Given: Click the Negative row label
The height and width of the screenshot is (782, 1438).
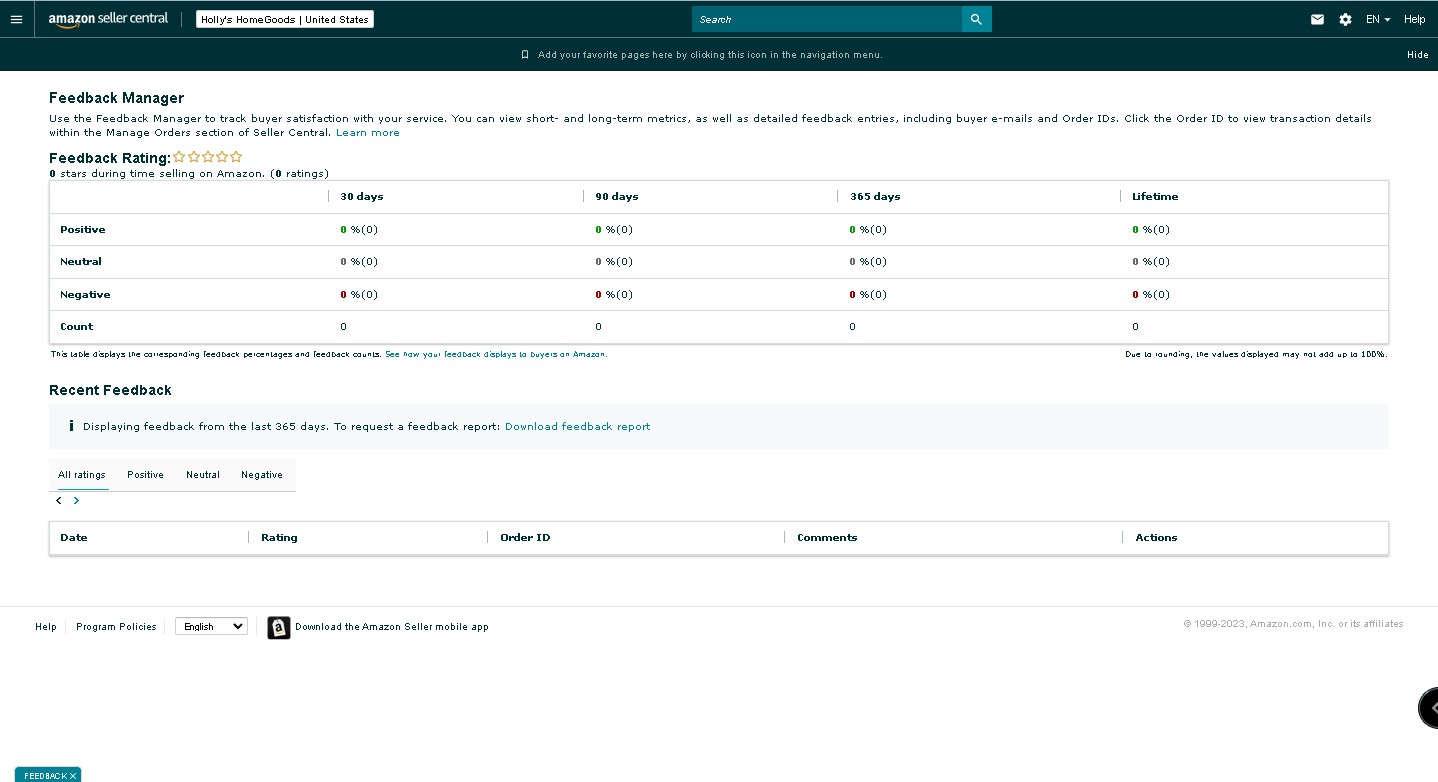Looking at the screenshot, I should pyautogui.click(x=85, y=294).
